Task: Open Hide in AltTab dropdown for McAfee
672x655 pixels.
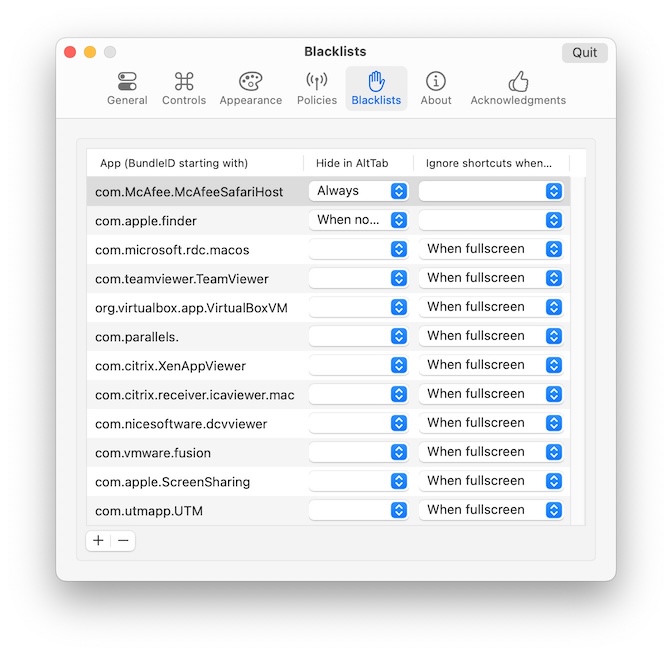Action: (358, 191)
